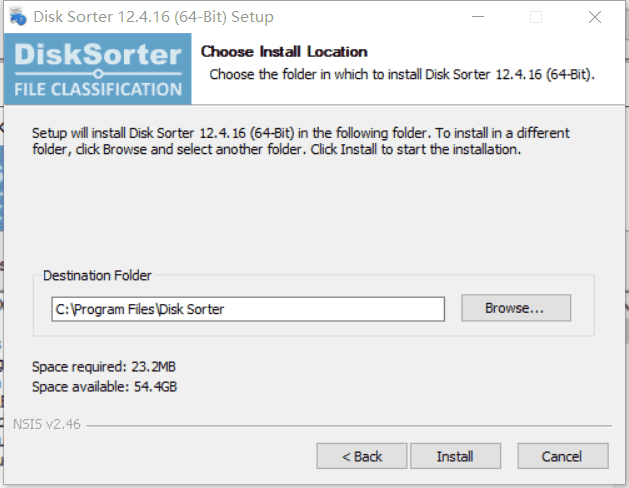This screenshot has height=488, width=629.
Task: Minimize the setup window
Action: [478, 17]
